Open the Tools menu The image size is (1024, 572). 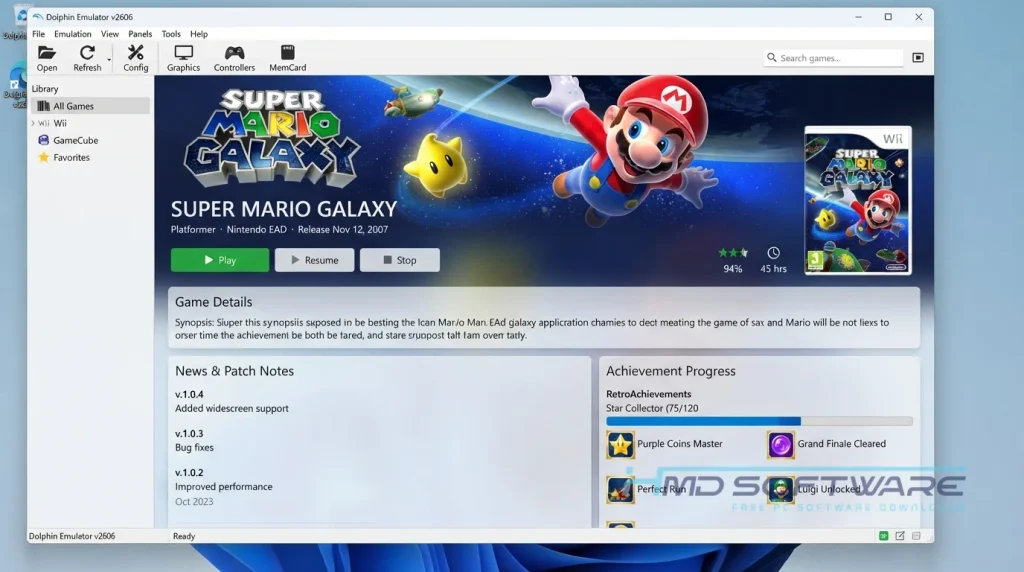pos(171,34)
